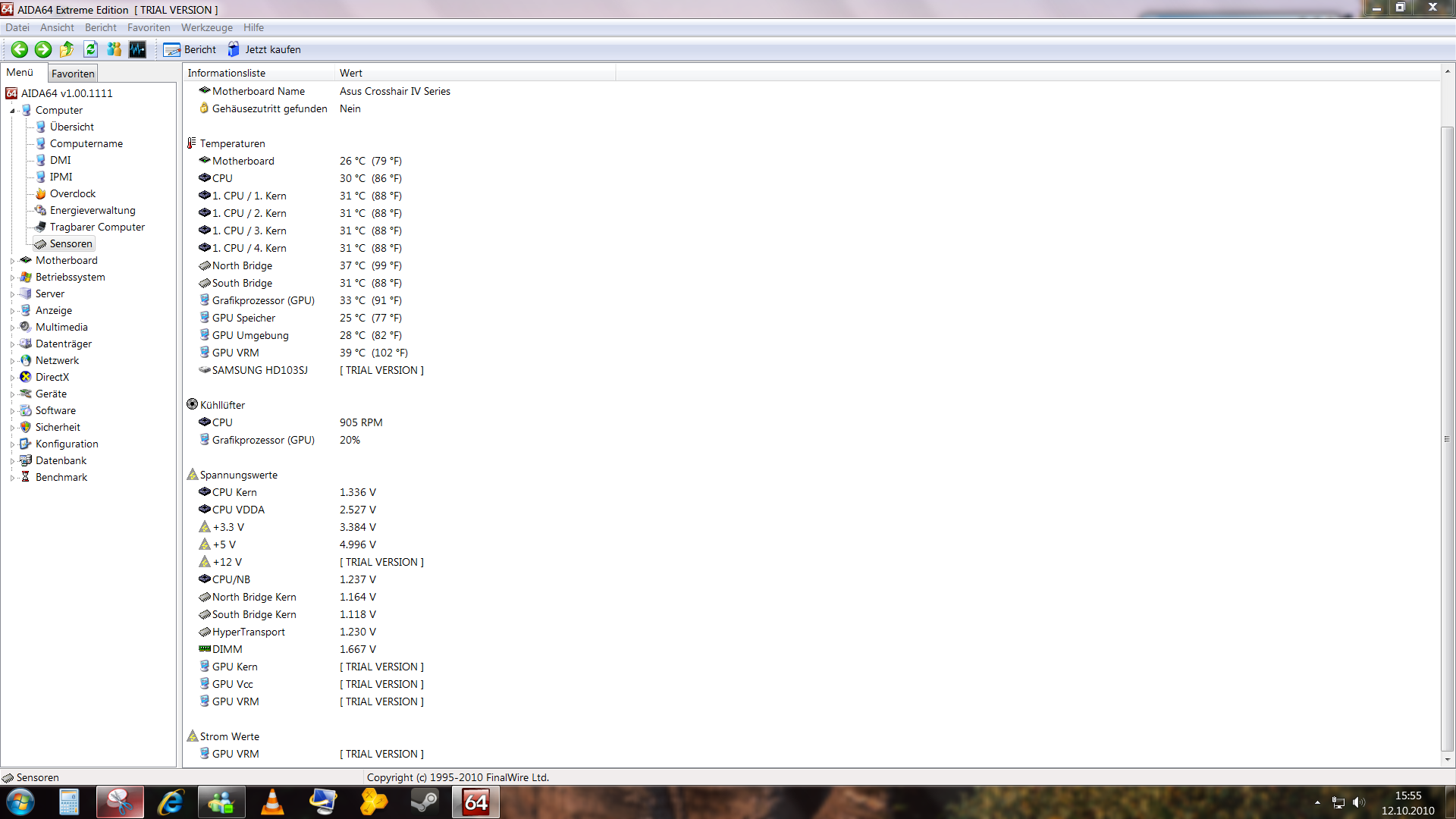This screenshot has height=819, width=1456.
Task: Click the Benchmark hourglass icon
Action: [x=26, y=477]
